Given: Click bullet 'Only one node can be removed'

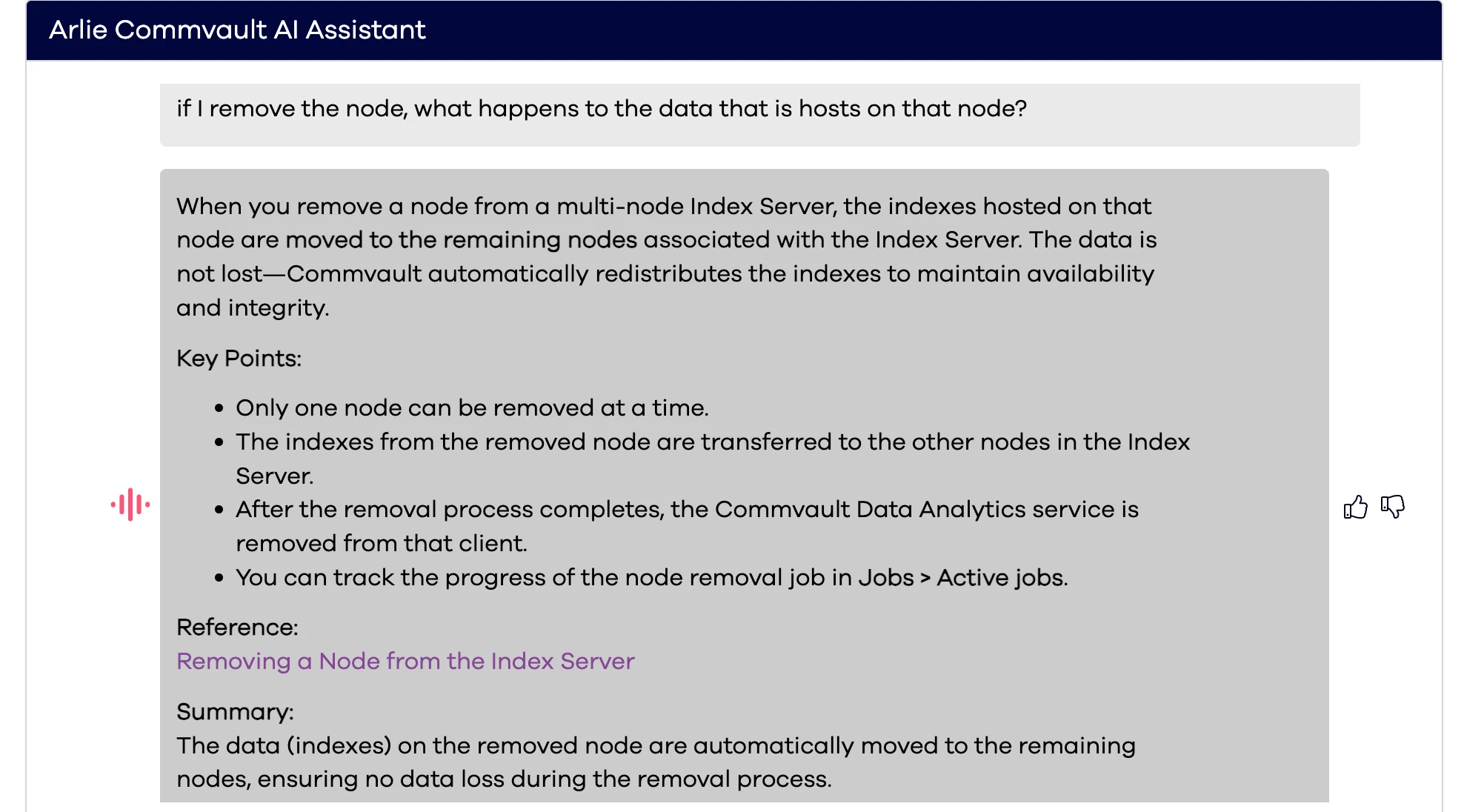Looking at the screenshot, I should pos(472,408).
